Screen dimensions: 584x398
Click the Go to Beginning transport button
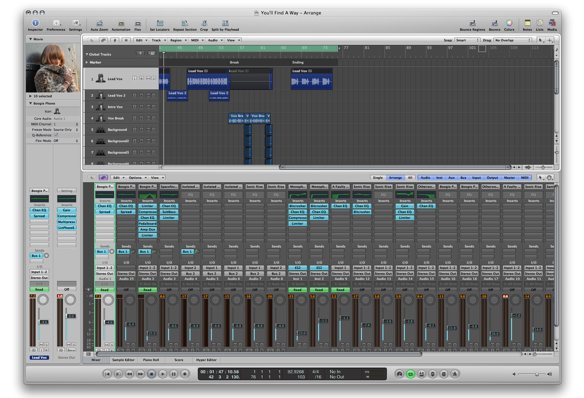point(107,374)
